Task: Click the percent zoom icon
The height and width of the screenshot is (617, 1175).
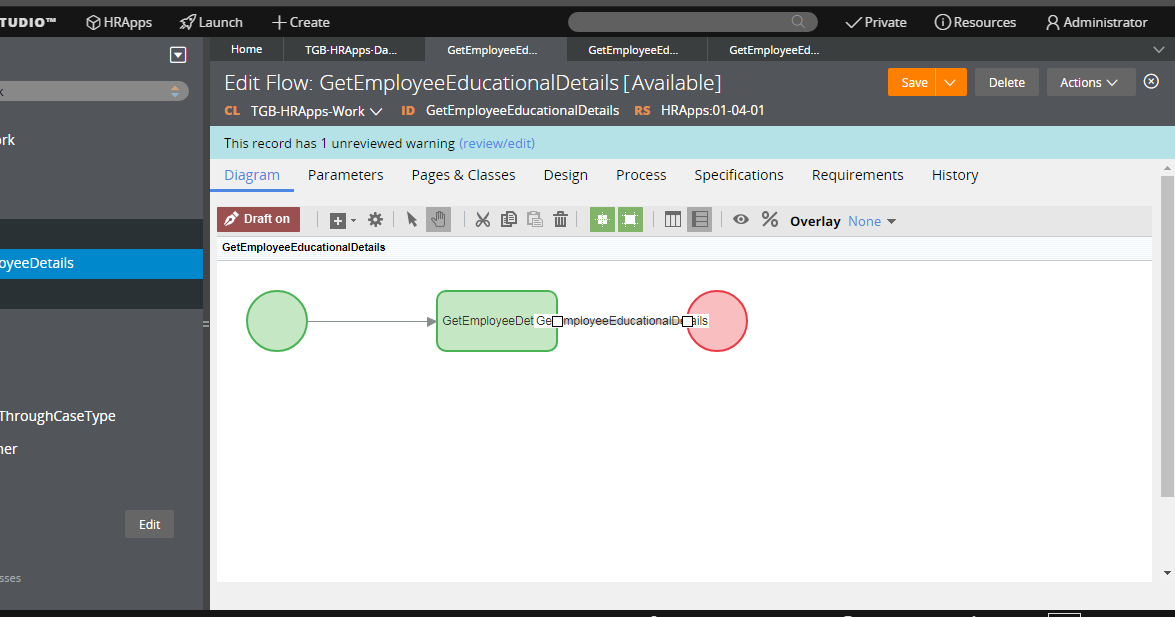Action: point(770,220)
